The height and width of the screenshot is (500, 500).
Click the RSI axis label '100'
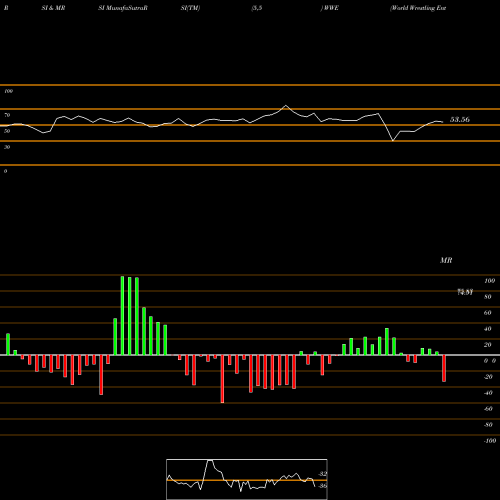[x=9, y=91]
